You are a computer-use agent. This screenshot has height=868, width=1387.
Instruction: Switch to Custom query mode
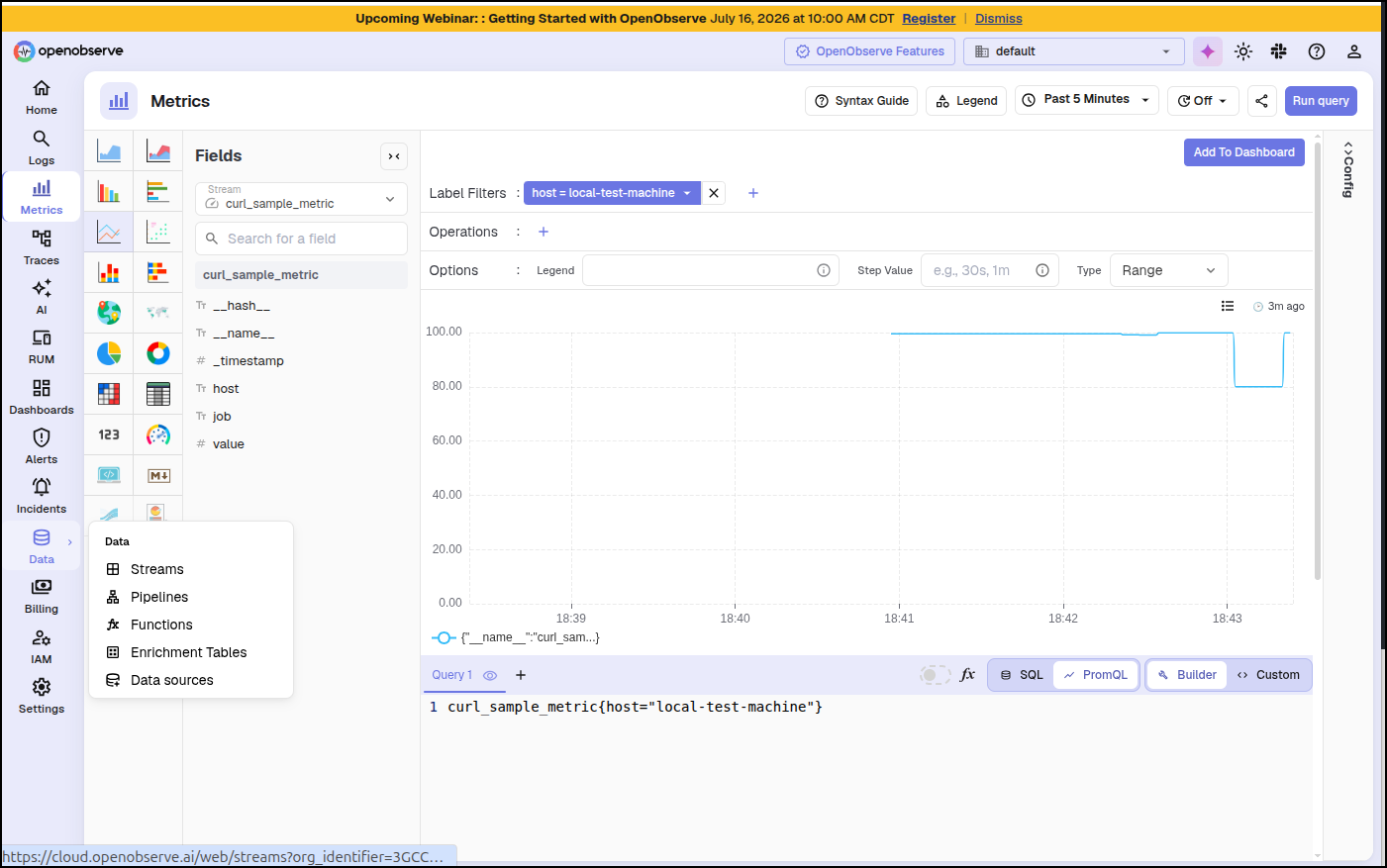[1269, 675]
